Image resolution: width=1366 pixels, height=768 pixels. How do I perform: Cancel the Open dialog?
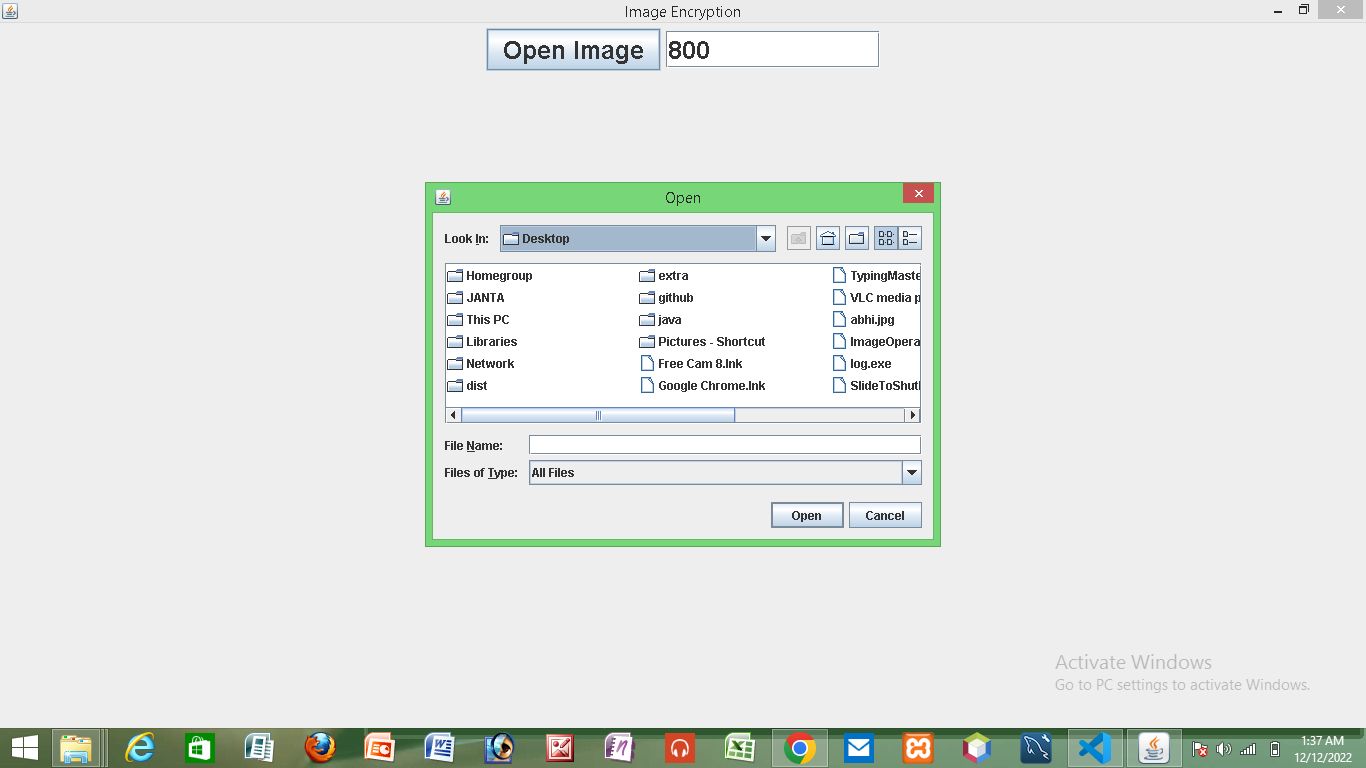(884, 515)
